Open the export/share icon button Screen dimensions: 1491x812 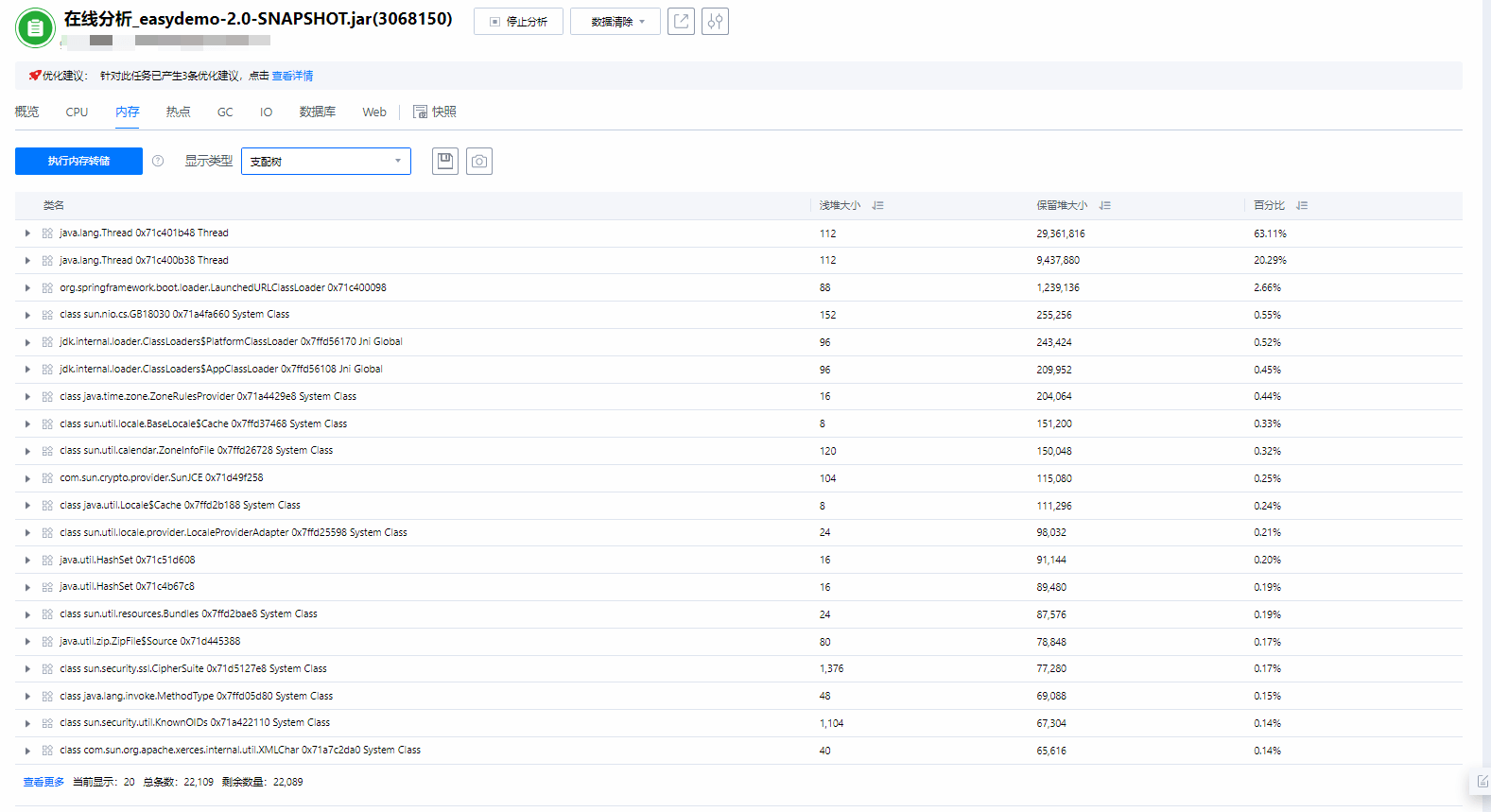pyautogui.click(x=681, y=21)
